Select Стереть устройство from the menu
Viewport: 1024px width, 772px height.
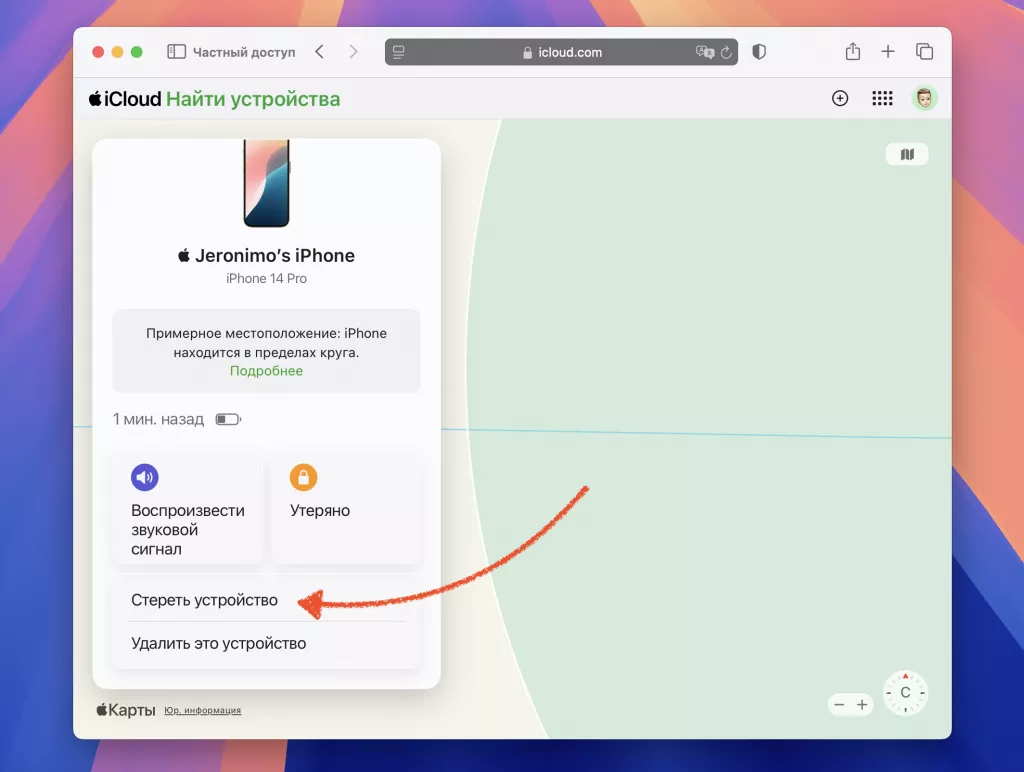pyautogui.click(x=204, y=600)
